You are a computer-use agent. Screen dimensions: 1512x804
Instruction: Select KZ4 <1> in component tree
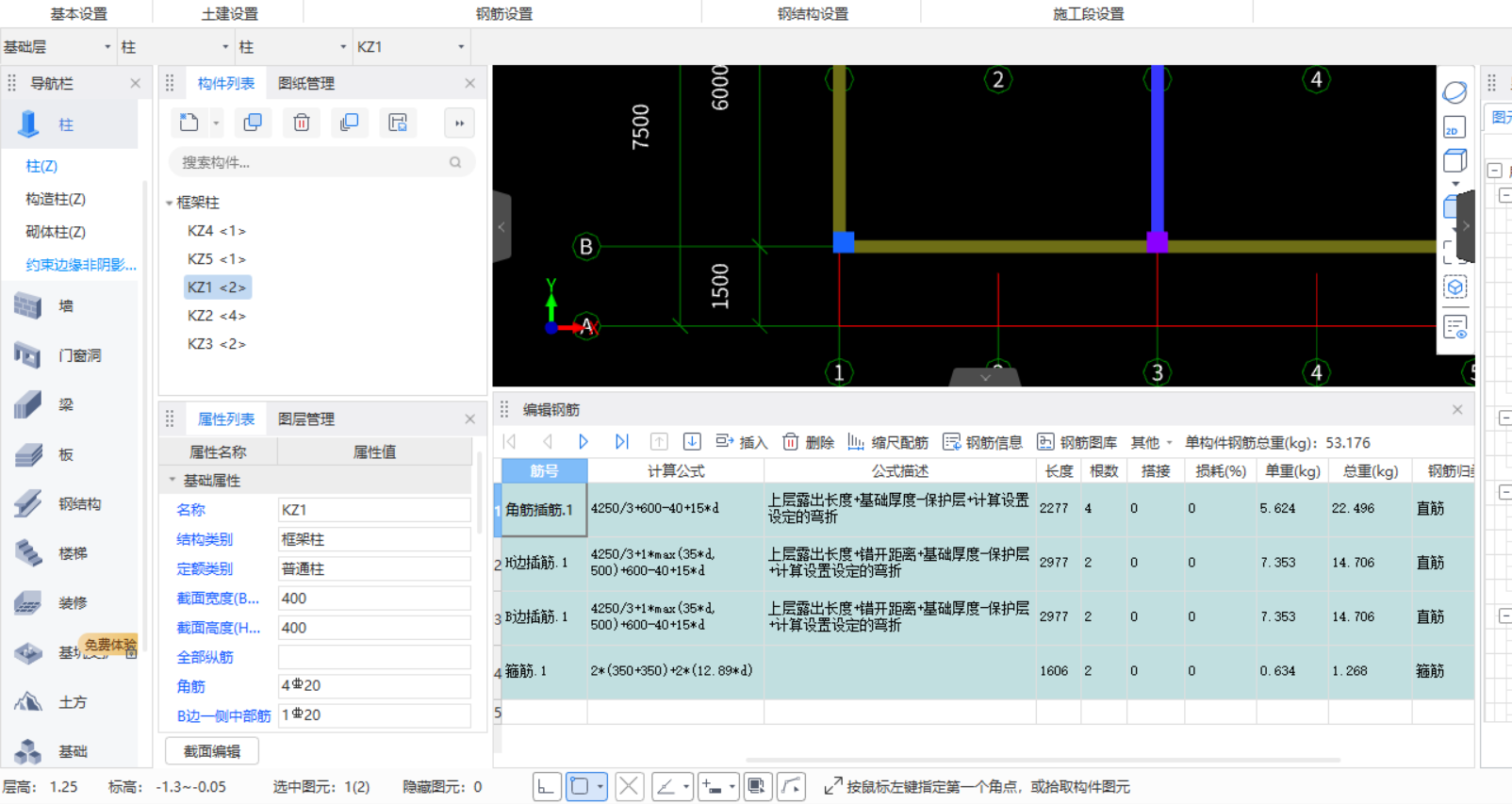[x=217, y=231]
